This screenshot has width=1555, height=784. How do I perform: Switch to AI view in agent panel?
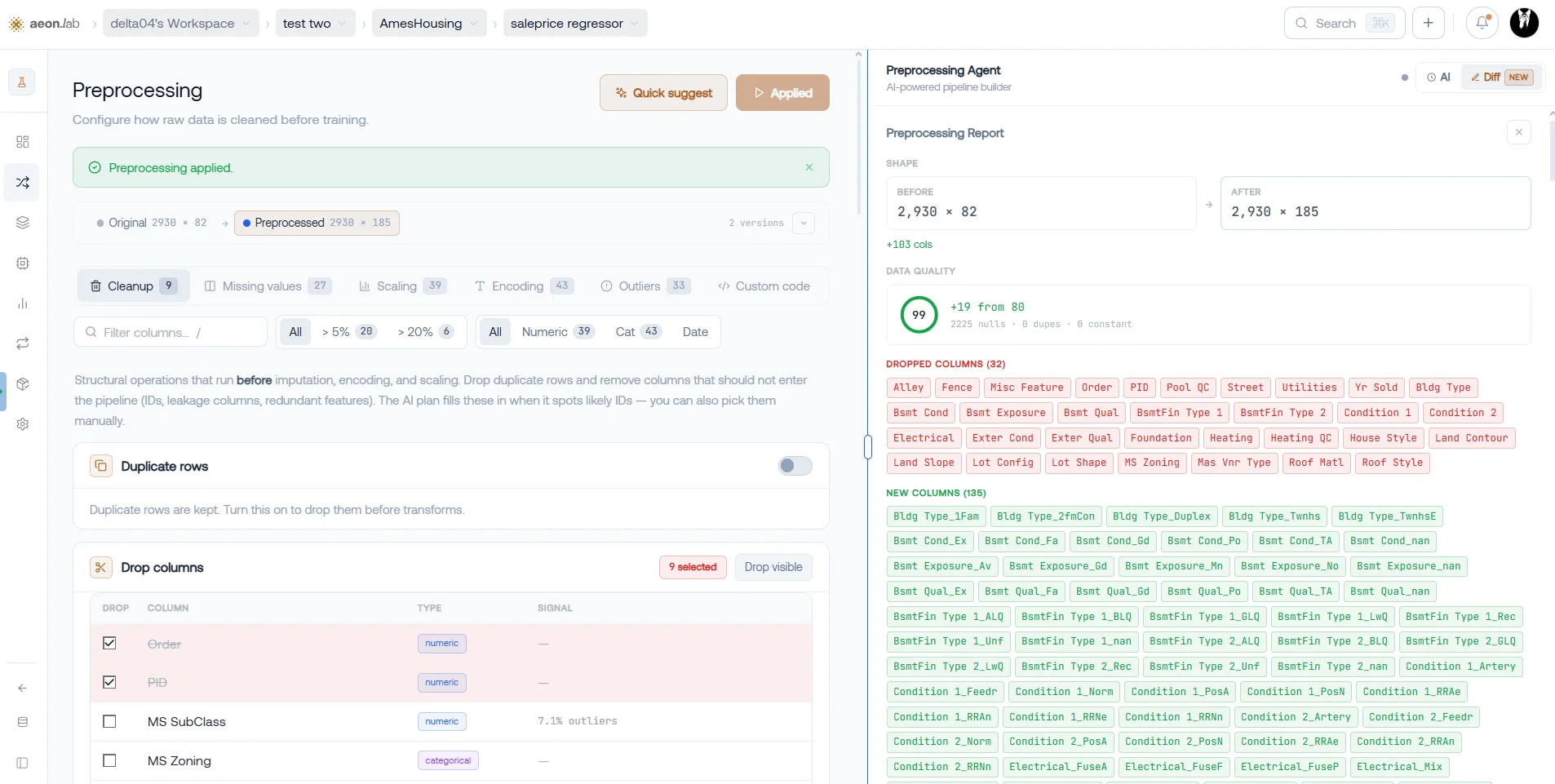1439,77
